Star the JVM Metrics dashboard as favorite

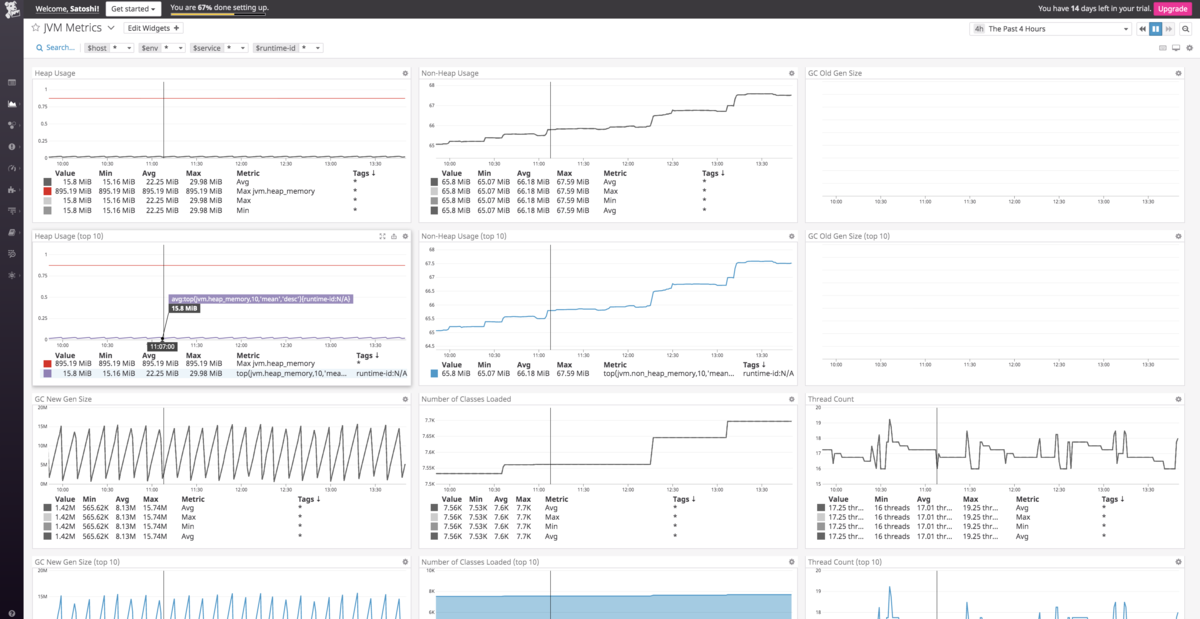[35, 28]
